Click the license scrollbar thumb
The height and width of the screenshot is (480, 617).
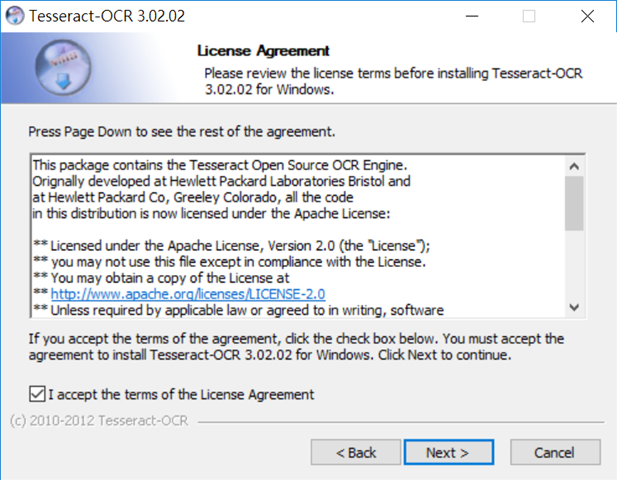[x=574, y=203]
